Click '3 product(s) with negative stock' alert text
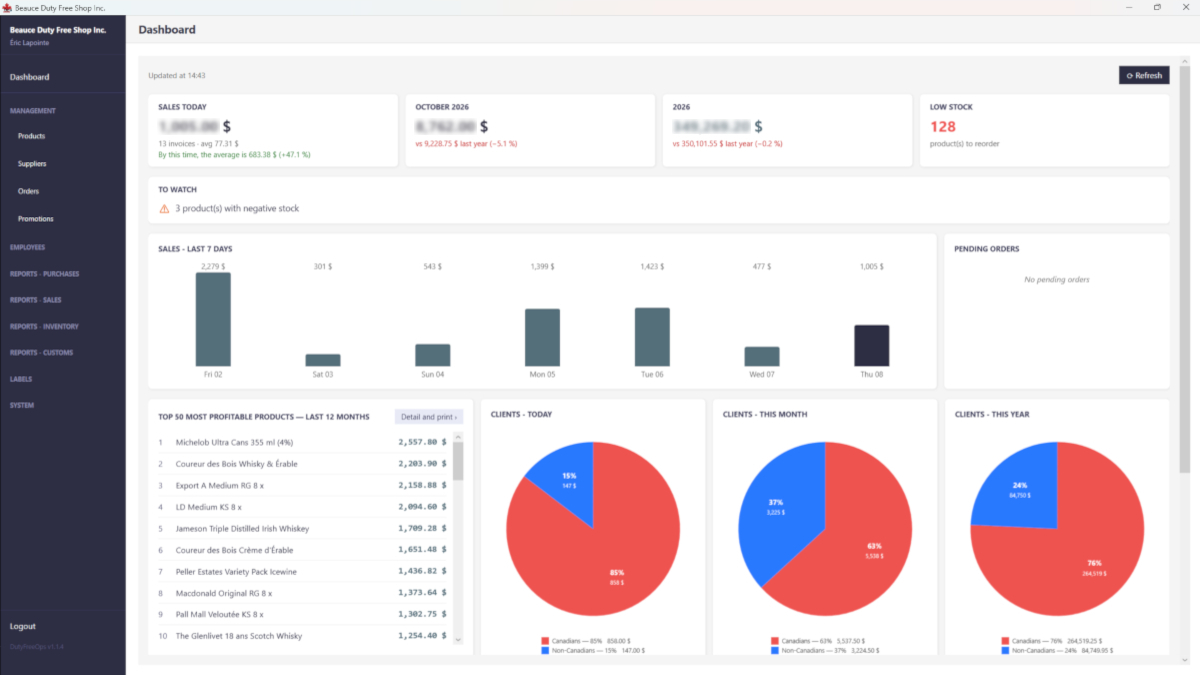 (x=237, y=209)
